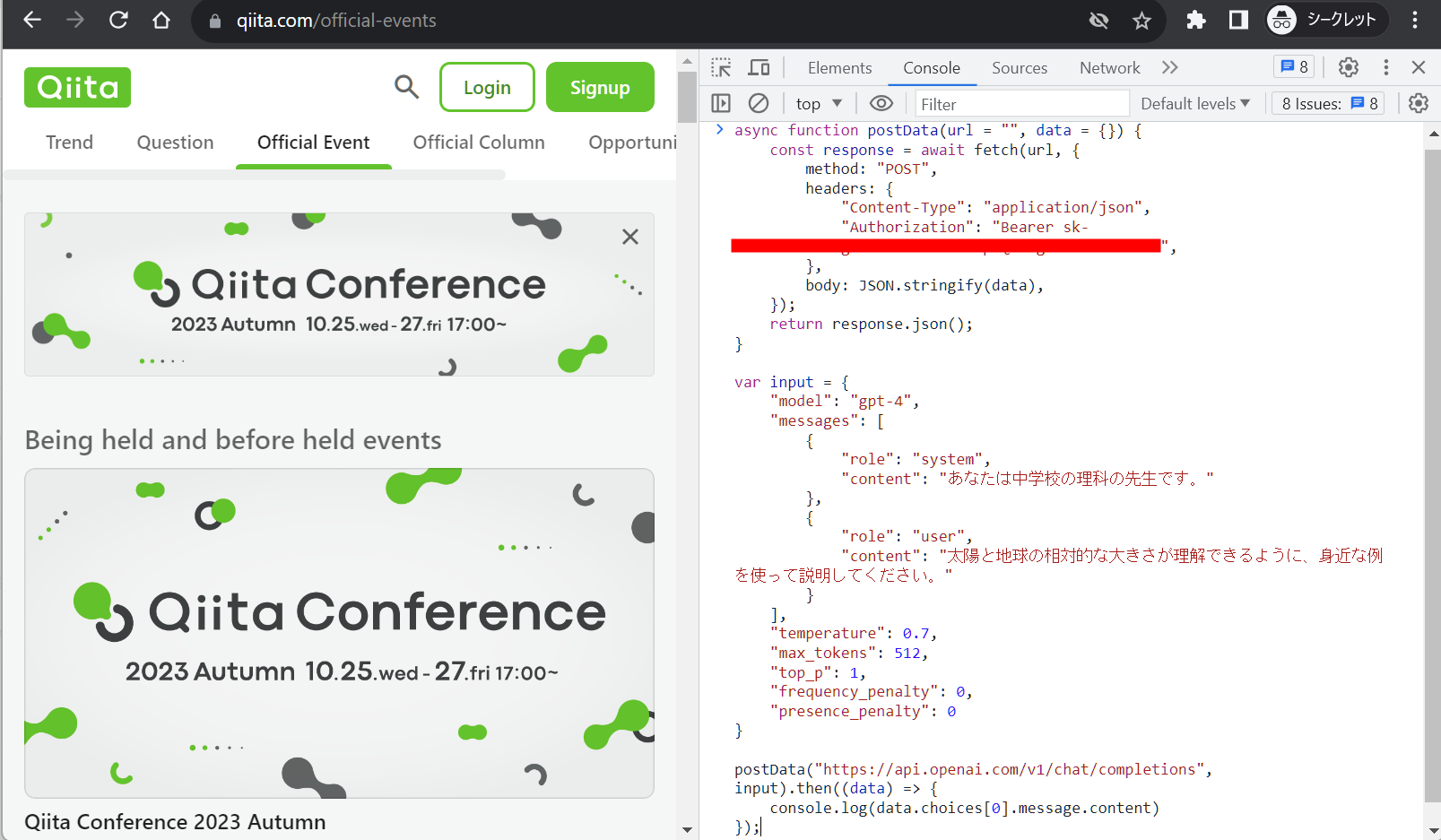
Task: Open DevTools settings gear
Action: [x=1349, y=67]
